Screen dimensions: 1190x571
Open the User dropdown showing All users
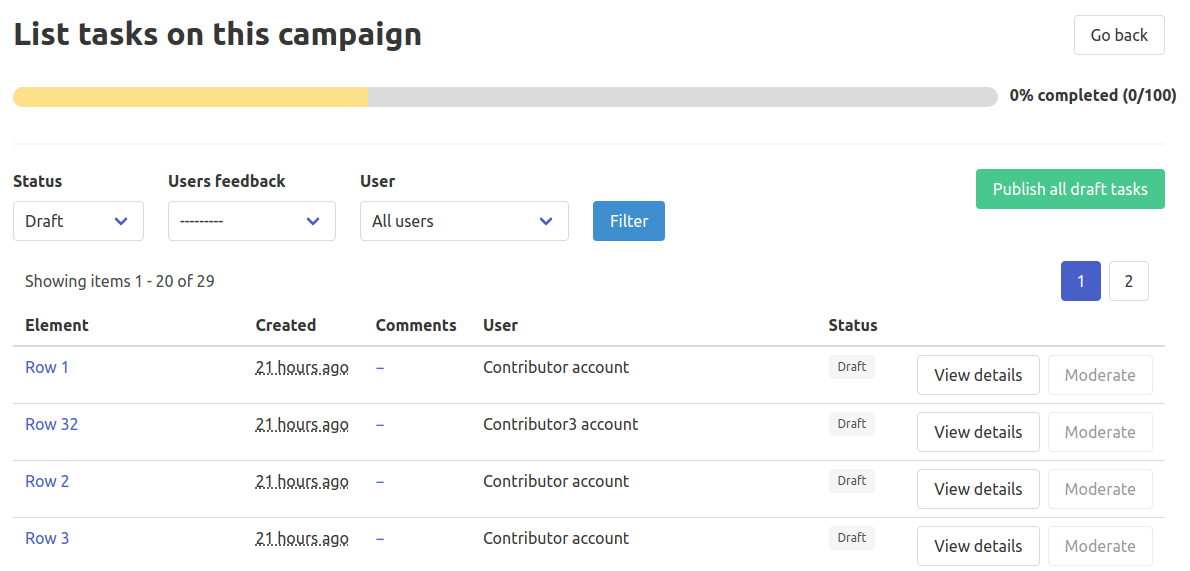(x=464, y=221)
